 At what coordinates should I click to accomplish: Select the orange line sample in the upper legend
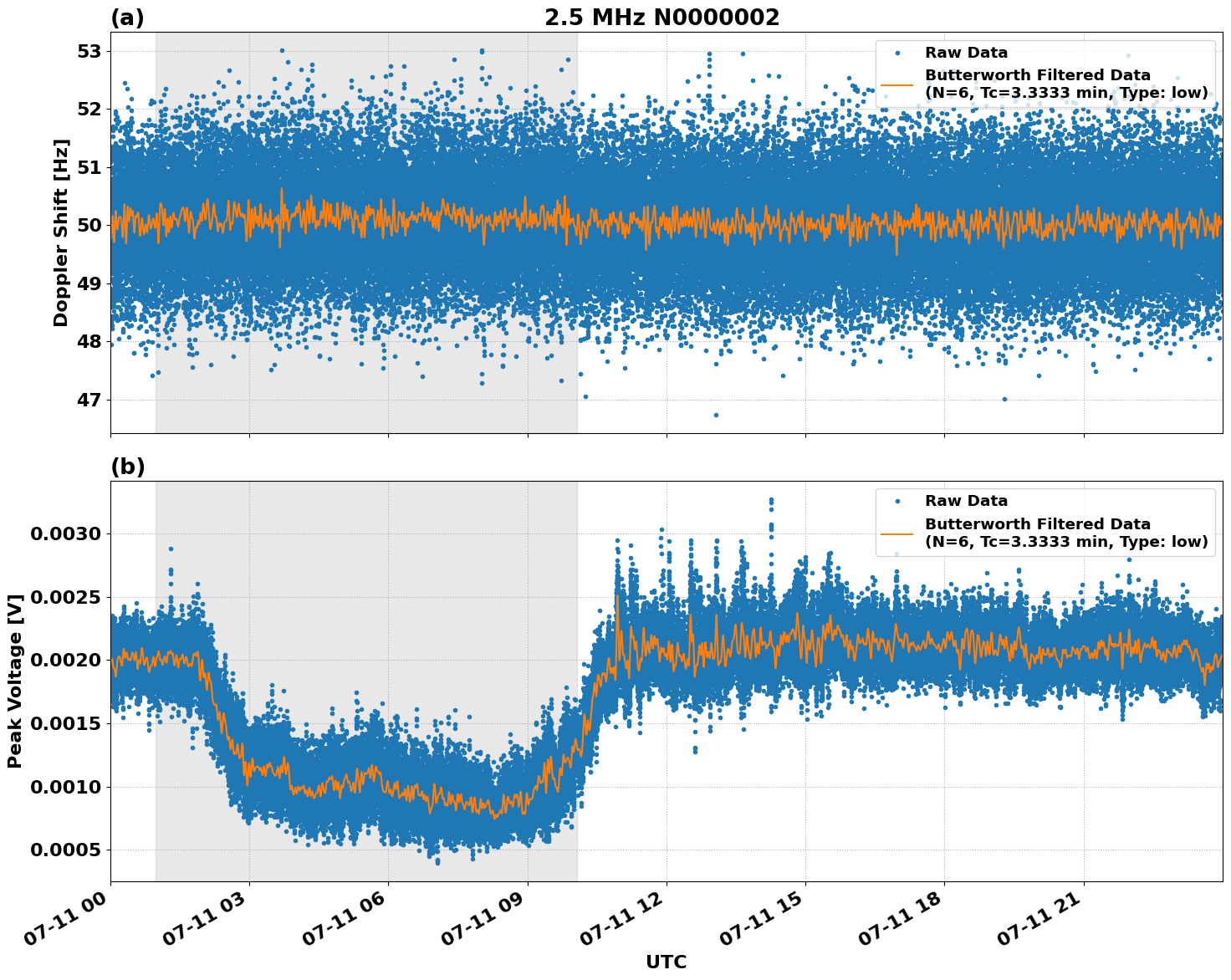click(895, 86)
